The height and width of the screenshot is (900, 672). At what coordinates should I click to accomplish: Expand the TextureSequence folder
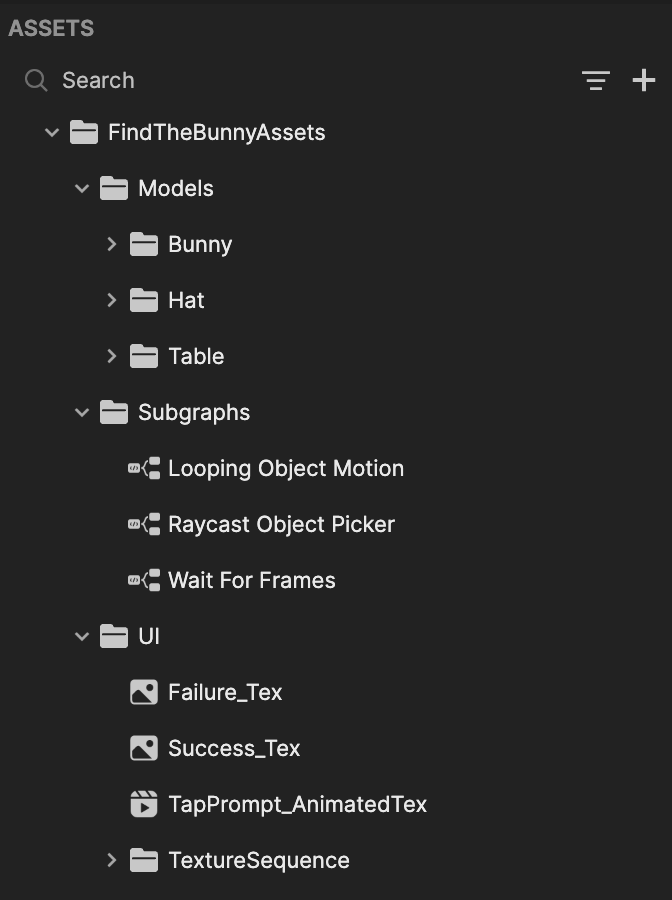(112, 860)
